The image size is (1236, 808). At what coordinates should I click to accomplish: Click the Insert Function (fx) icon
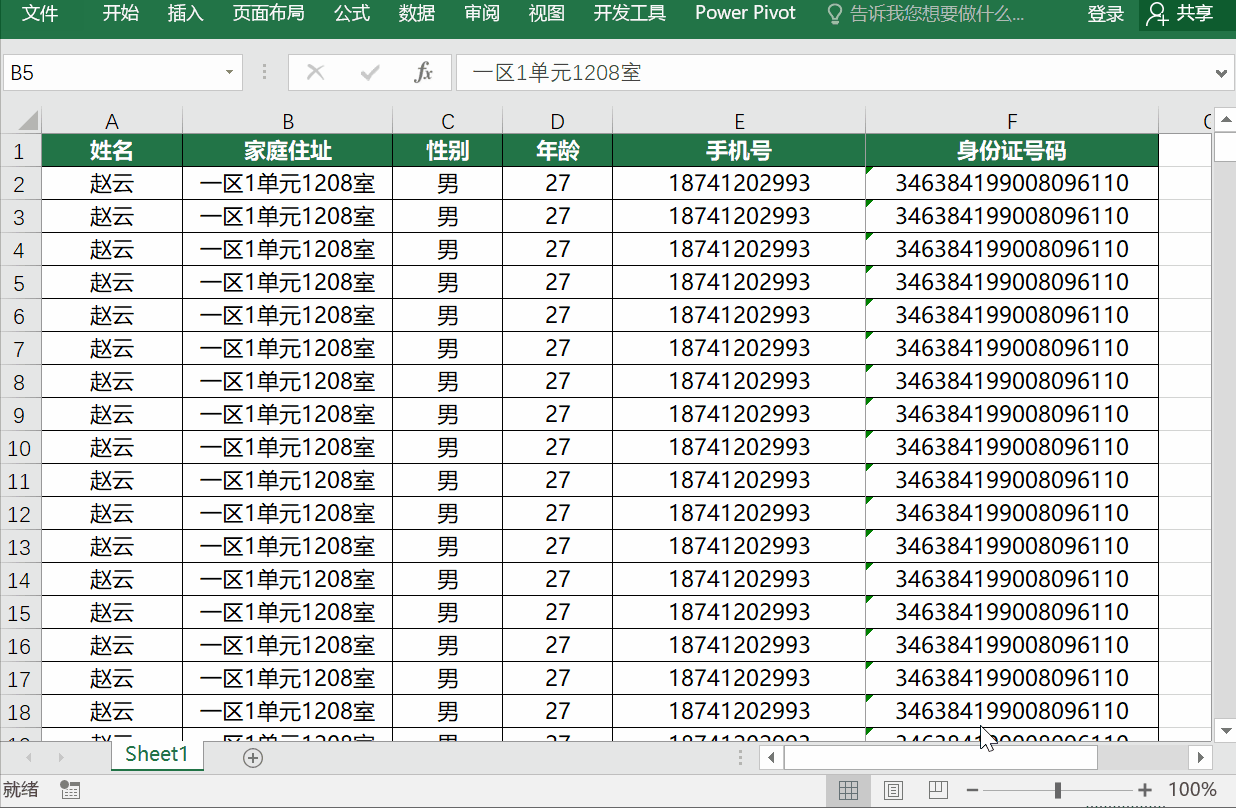[x=425, y=72]
